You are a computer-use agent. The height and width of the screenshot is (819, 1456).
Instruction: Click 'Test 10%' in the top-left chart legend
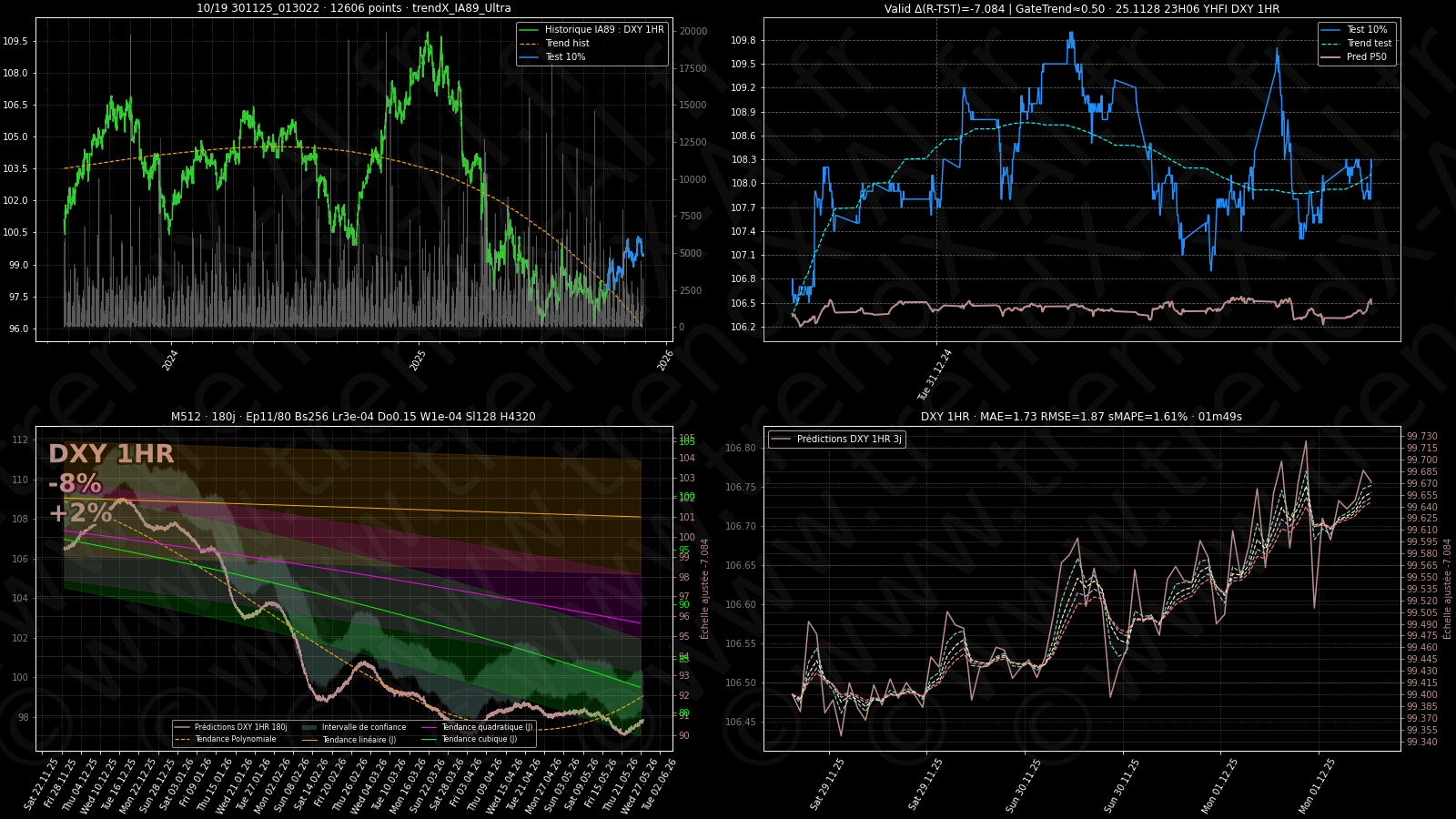(565, 57)
